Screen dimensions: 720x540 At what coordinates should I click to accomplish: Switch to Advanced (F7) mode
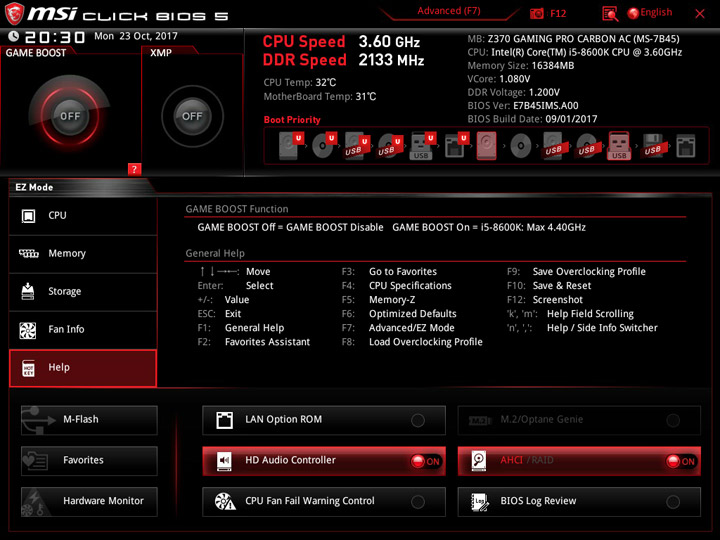coord(449,11)
